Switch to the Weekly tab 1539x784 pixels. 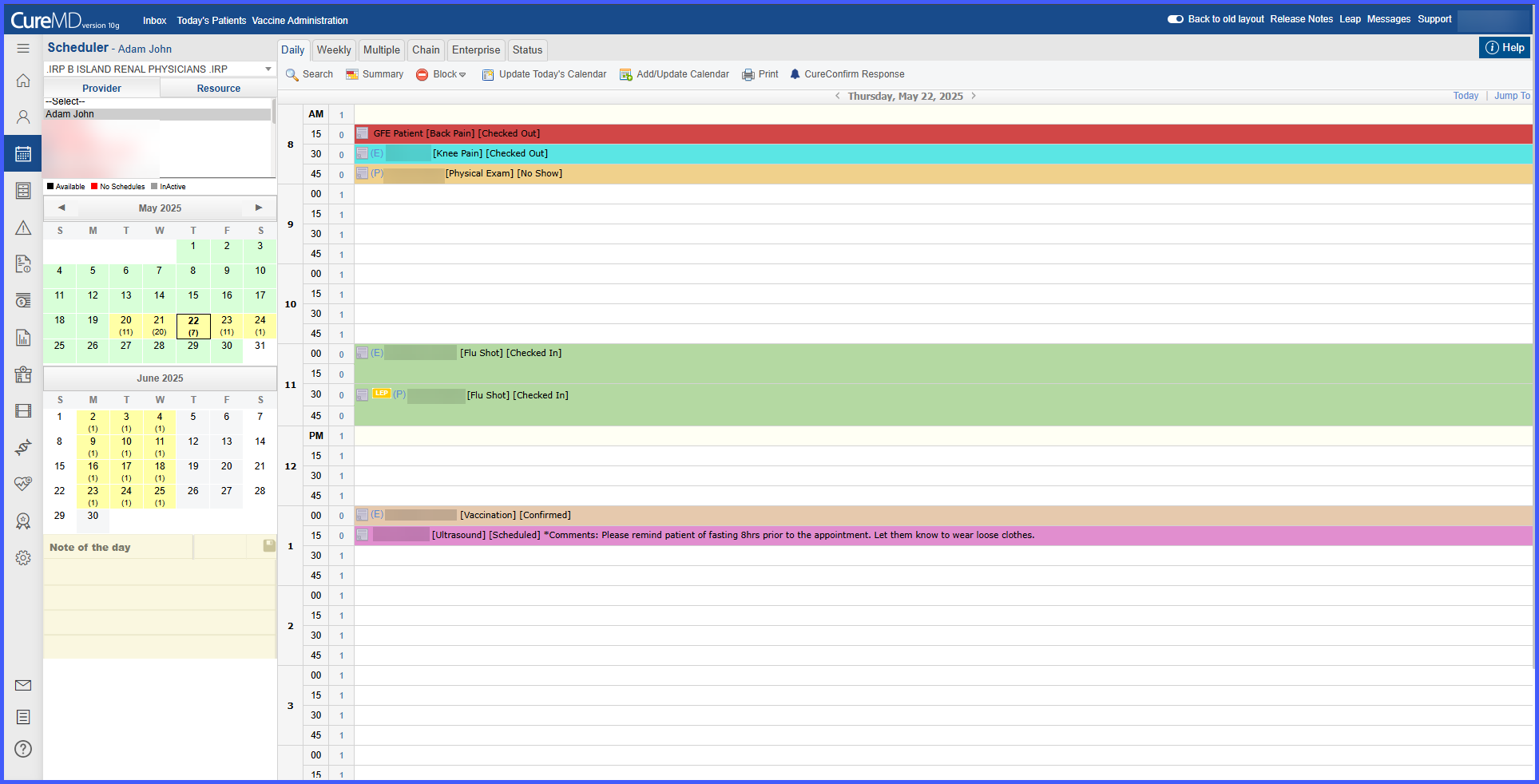click(333, 49)
